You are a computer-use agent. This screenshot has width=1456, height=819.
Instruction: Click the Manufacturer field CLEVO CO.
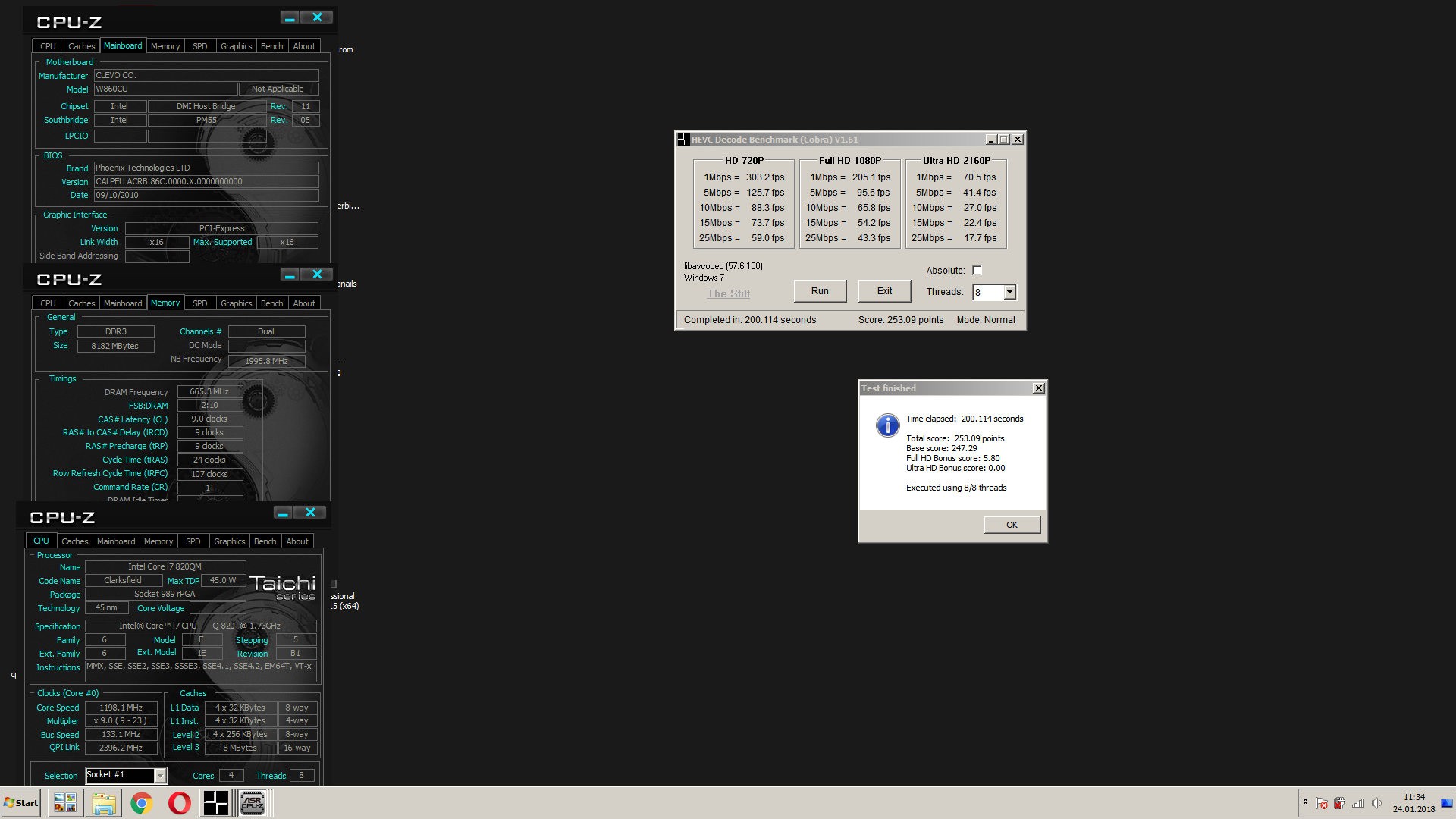(x=206, y=75)
